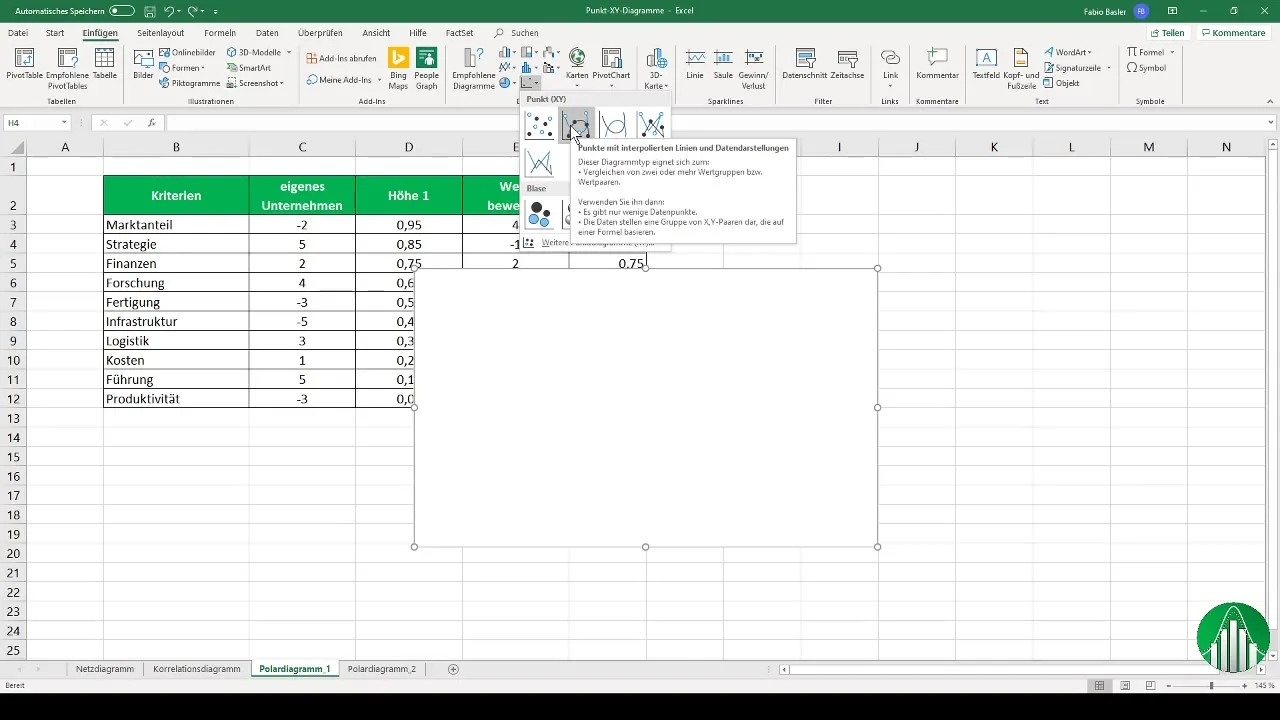Insert Piktogramme
This screenshot has height=720, width=1280.
tap(190, 84)
